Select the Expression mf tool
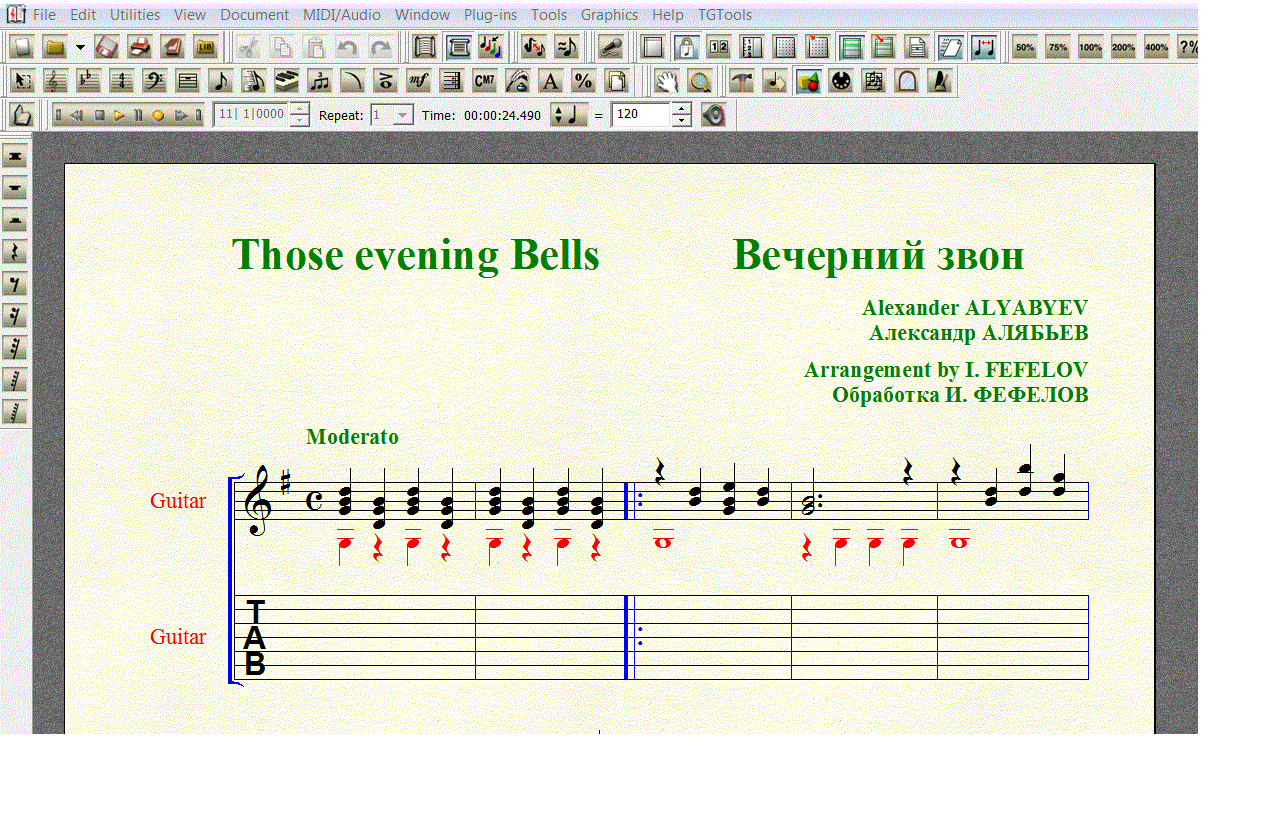Viewport: 1274px width, 817px height. pos(419,82)
